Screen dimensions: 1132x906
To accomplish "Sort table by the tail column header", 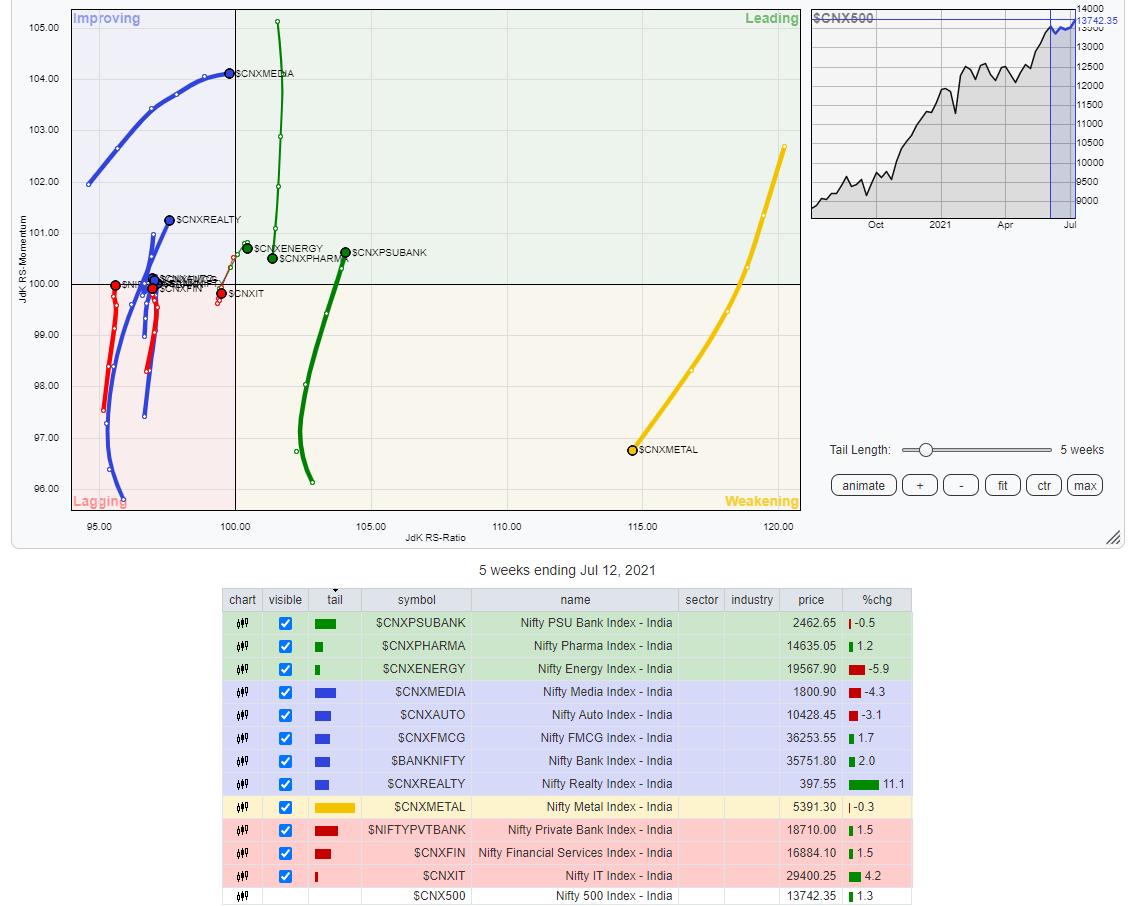I will click(335, 600).
